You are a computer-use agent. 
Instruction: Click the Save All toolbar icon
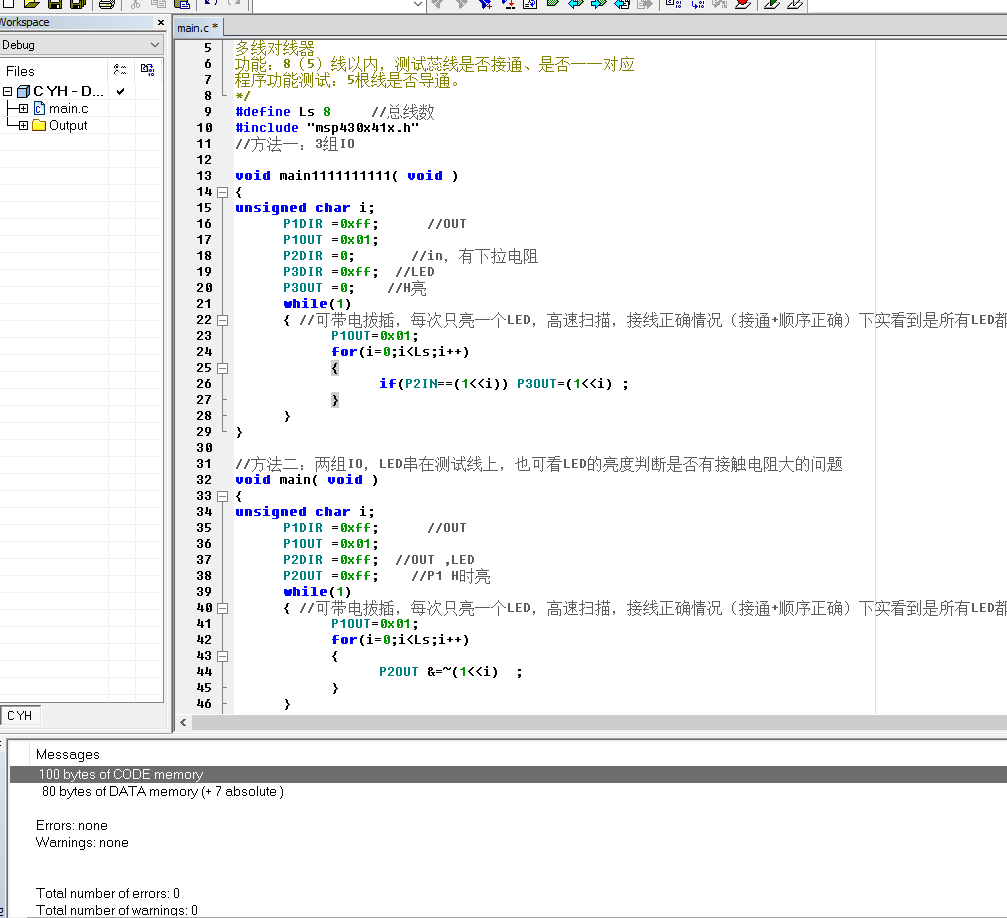point(78,4)
